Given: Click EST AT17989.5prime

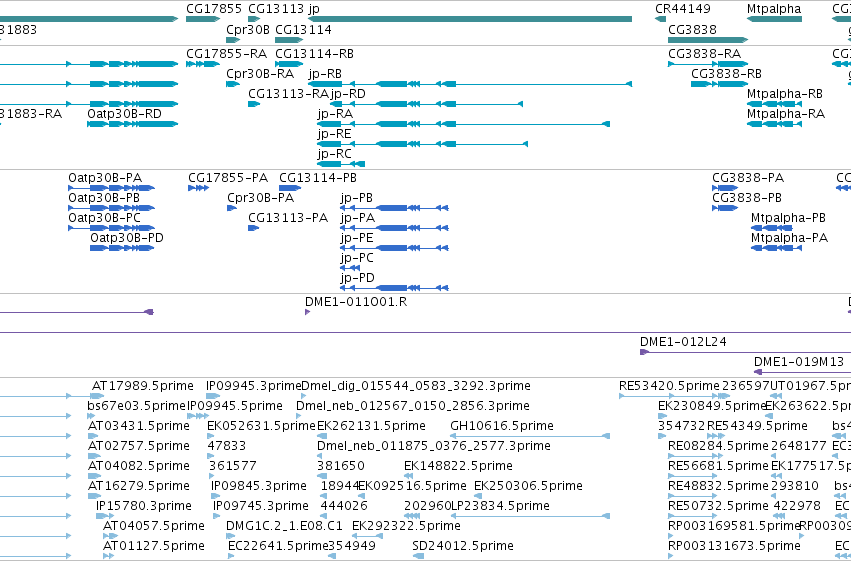Looking at the screenshot, I should (x=143, y=386).
